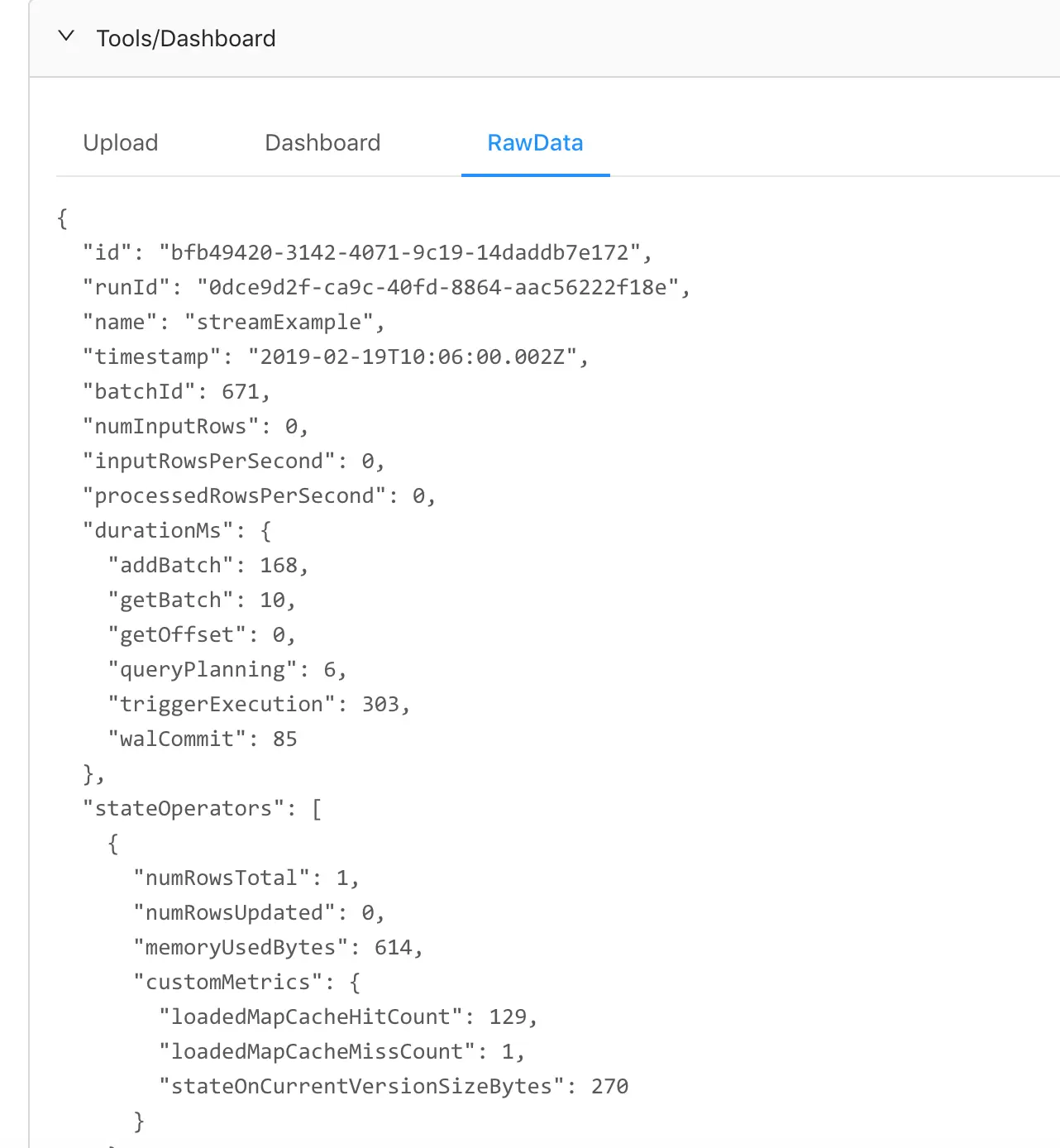Click the "stateOnCurrentVersionSizeBytes": 270 line

point(394,1086)
